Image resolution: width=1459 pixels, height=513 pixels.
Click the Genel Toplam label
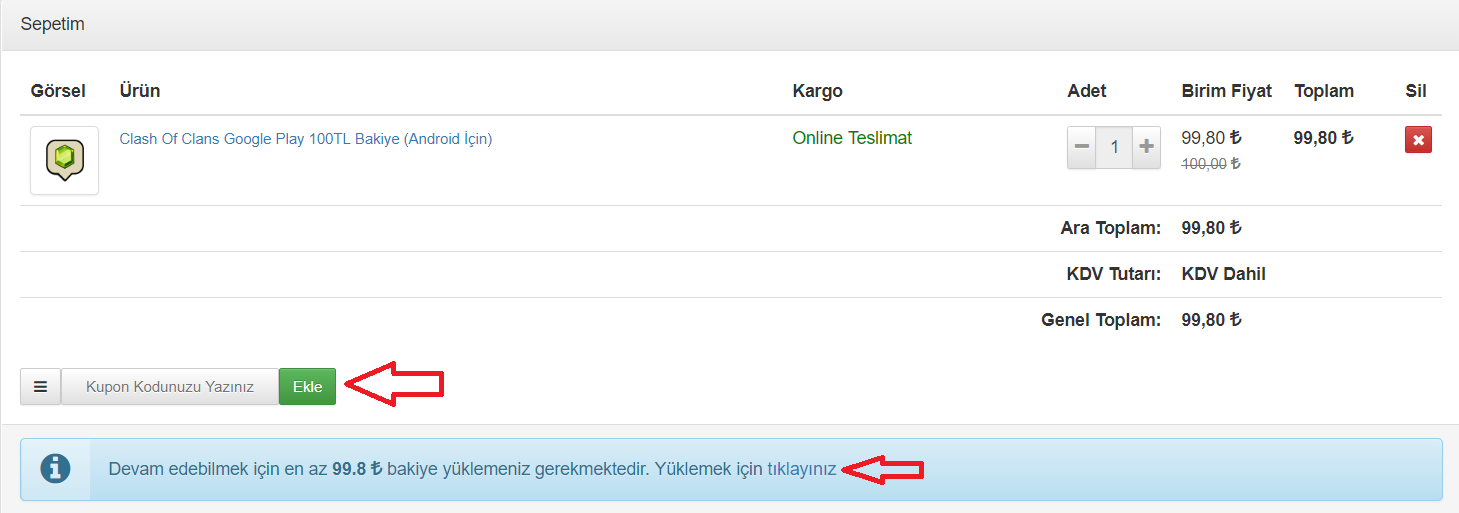1101,320
